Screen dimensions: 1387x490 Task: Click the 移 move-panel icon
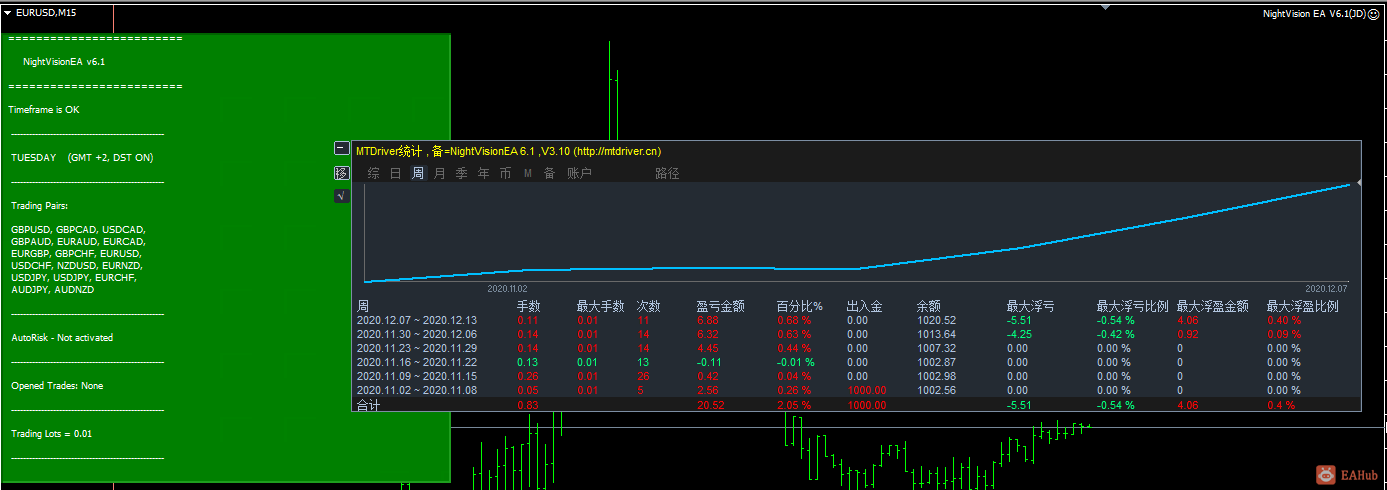[x=341, y=172]
